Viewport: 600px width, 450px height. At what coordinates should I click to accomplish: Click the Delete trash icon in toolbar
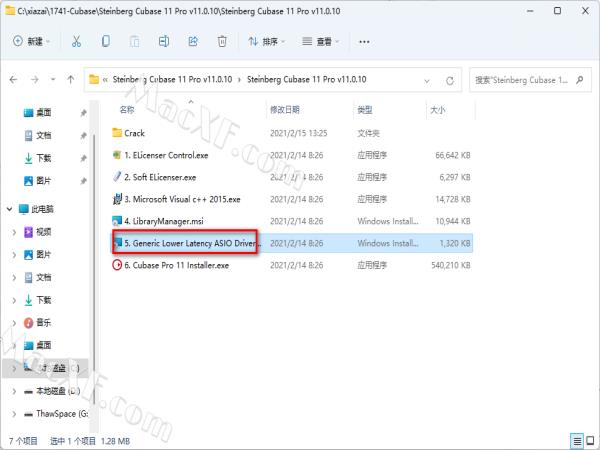(222, 41)
